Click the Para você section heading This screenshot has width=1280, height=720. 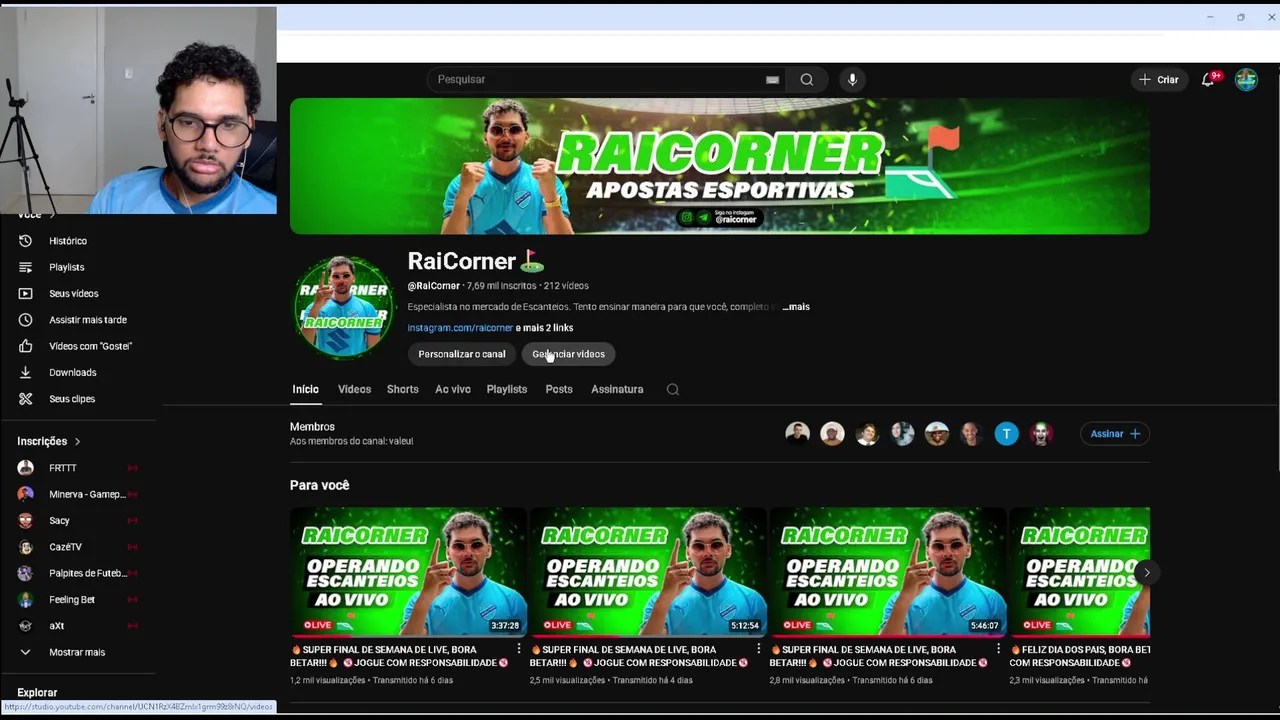320,485
